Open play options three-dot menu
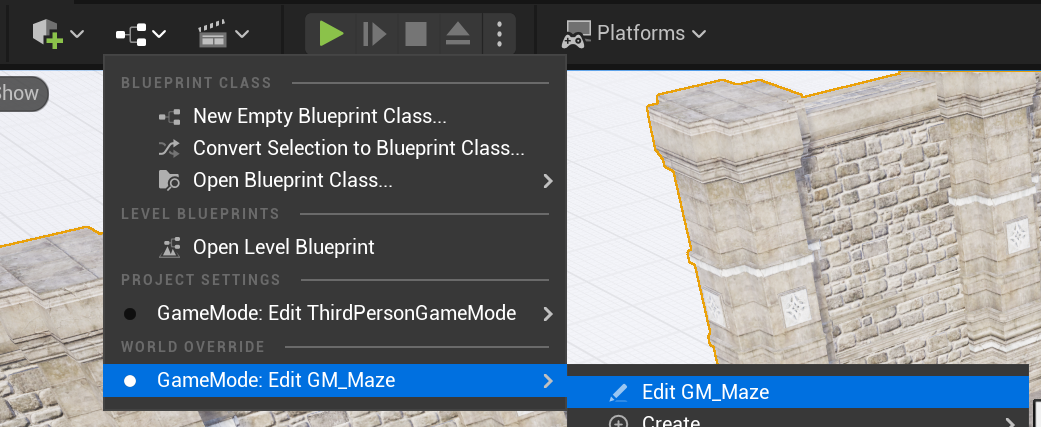The height and width of the screenshot is (427, 1041). 499,33
